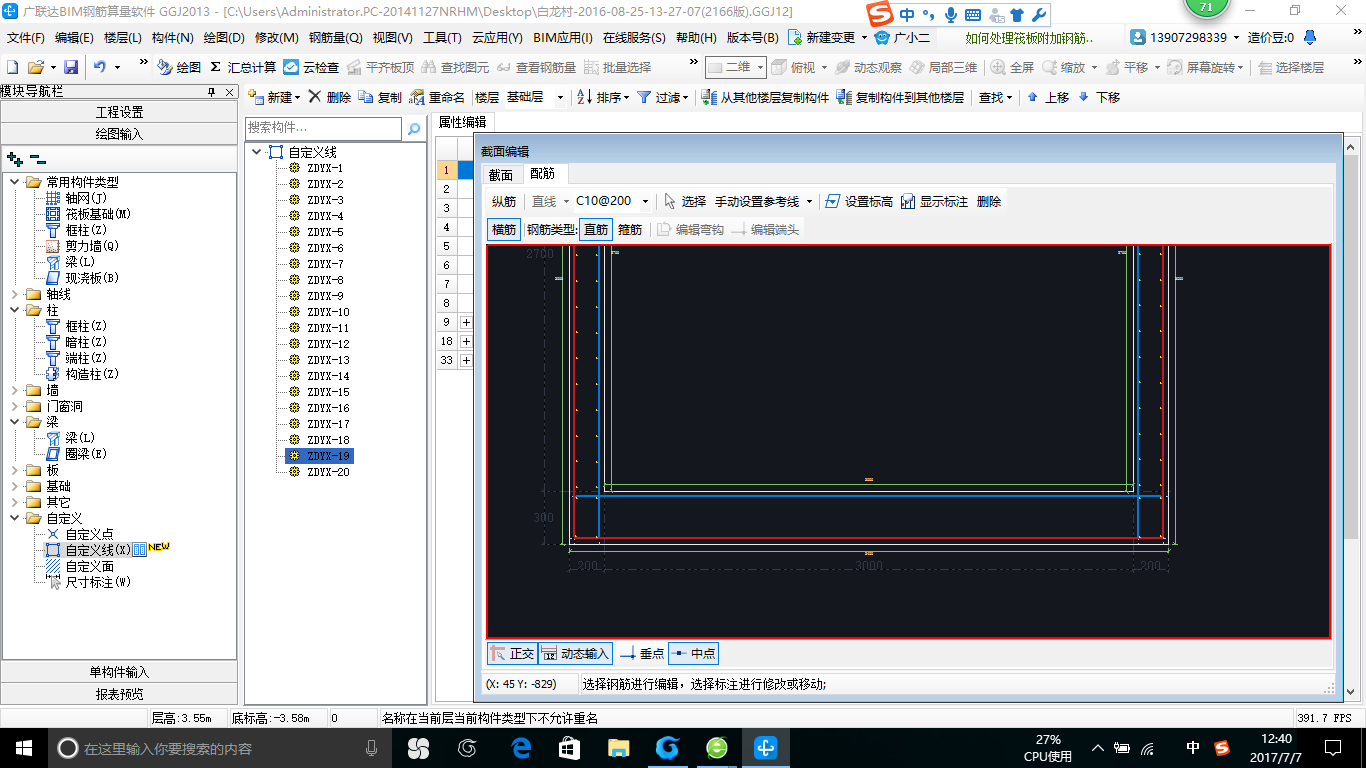Move component up with 上移
This screenshot has width=1366, height=768.
1048,97
